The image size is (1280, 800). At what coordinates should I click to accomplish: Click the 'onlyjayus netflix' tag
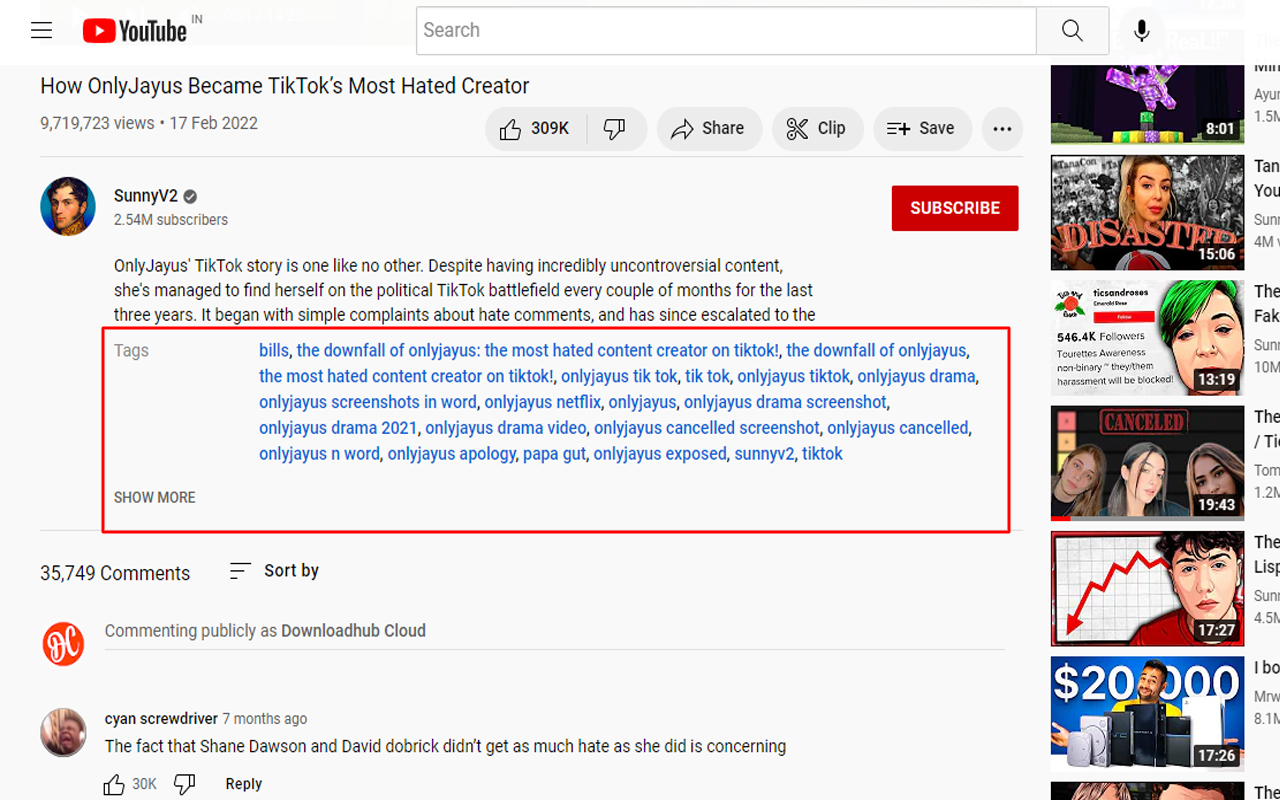coord(543,402)
